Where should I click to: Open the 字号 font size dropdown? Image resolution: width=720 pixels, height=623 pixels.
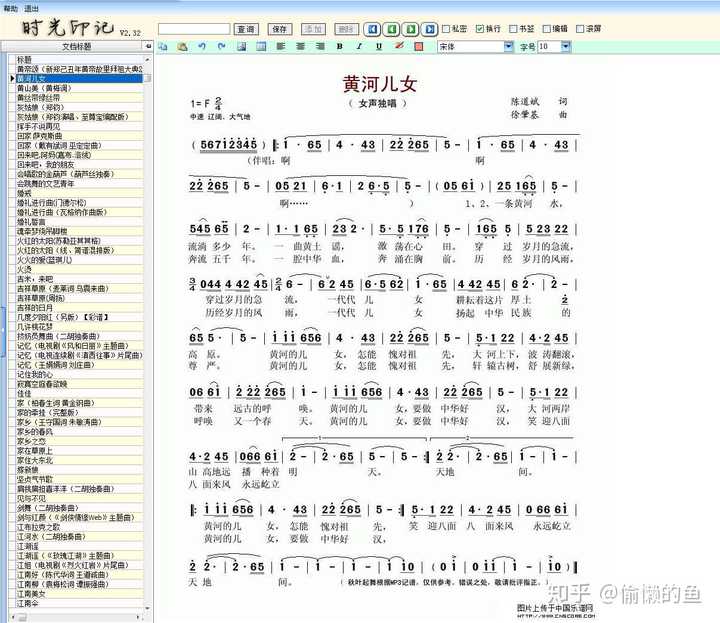566,46
